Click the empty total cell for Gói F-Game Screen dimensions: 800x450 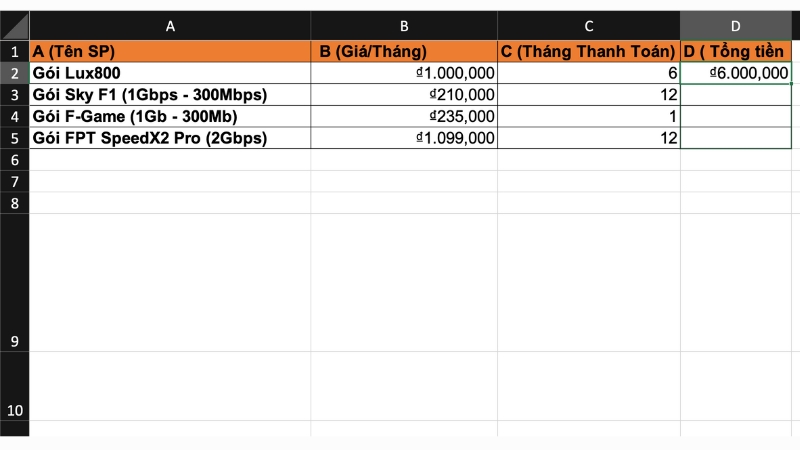[736, 117]
